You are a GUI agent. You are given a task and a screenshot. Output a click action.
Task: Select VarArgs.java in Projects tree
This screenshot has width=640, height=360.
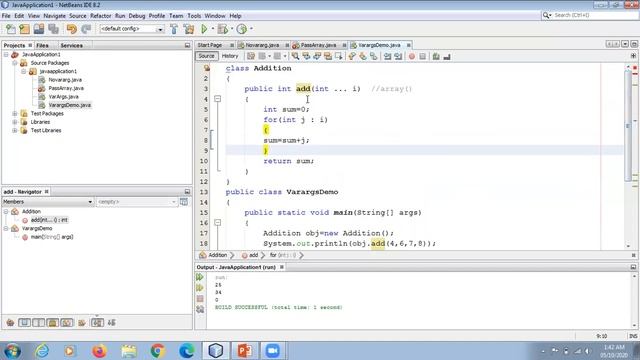[63, 97]
